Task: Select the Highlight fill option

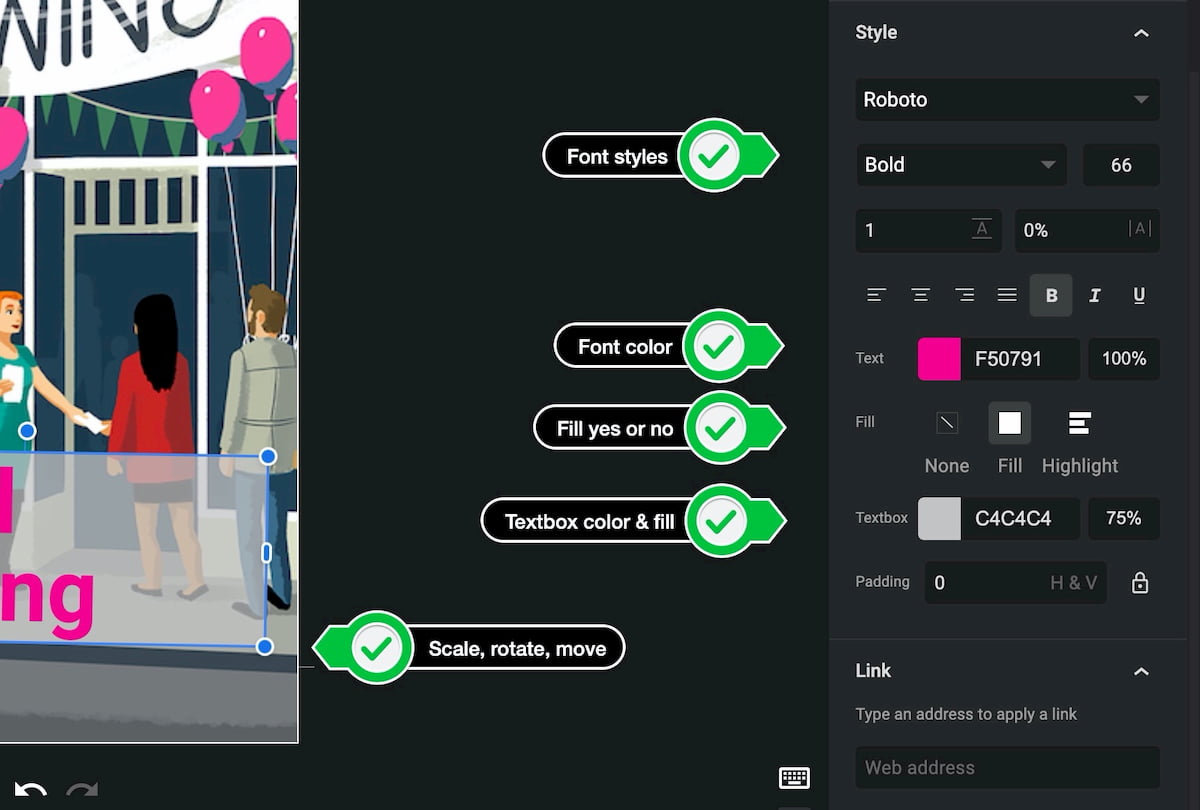Action: pos(1079,424)
